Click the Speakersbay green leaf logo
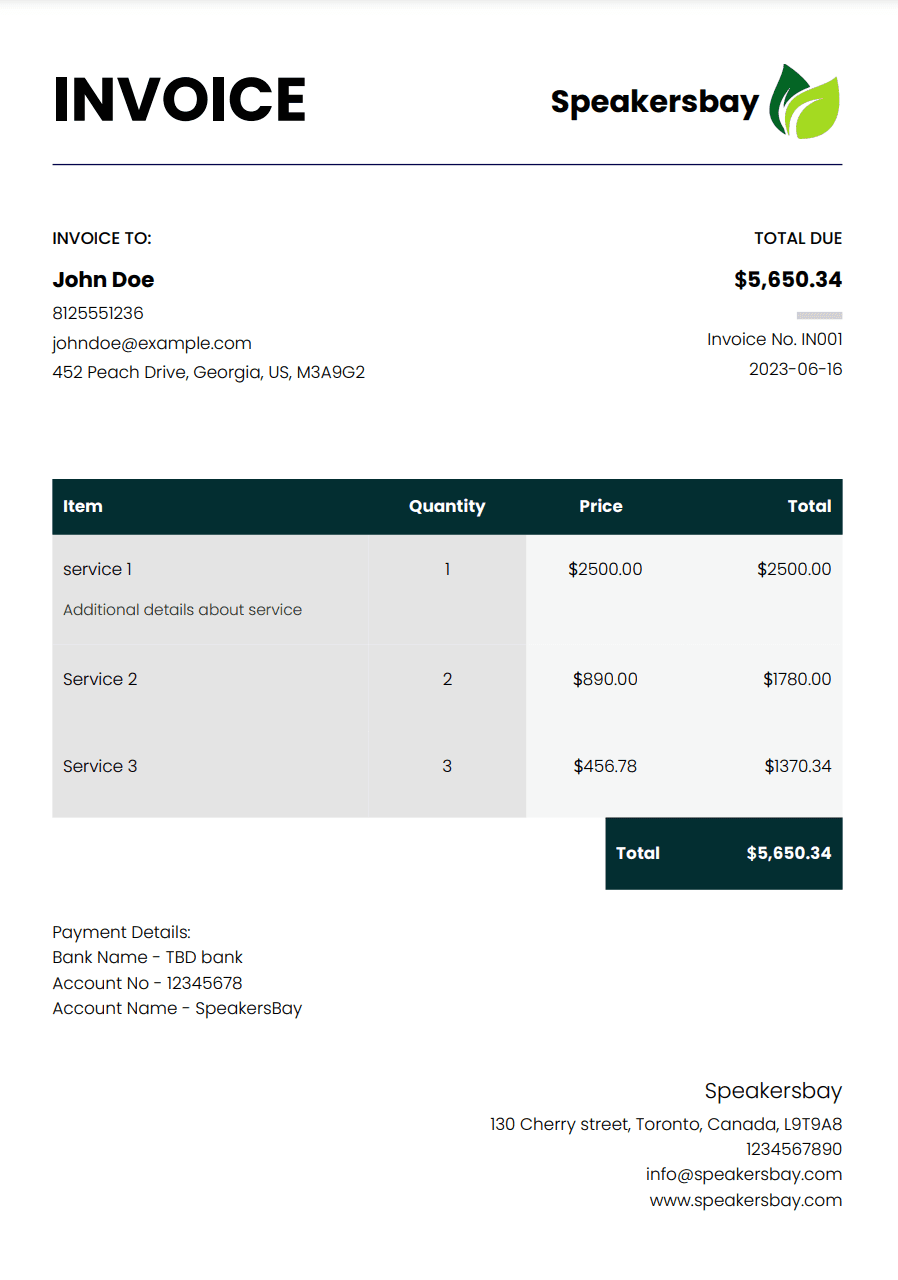The height and width of the screenshot is (1280, 898). tap(804, 101)
